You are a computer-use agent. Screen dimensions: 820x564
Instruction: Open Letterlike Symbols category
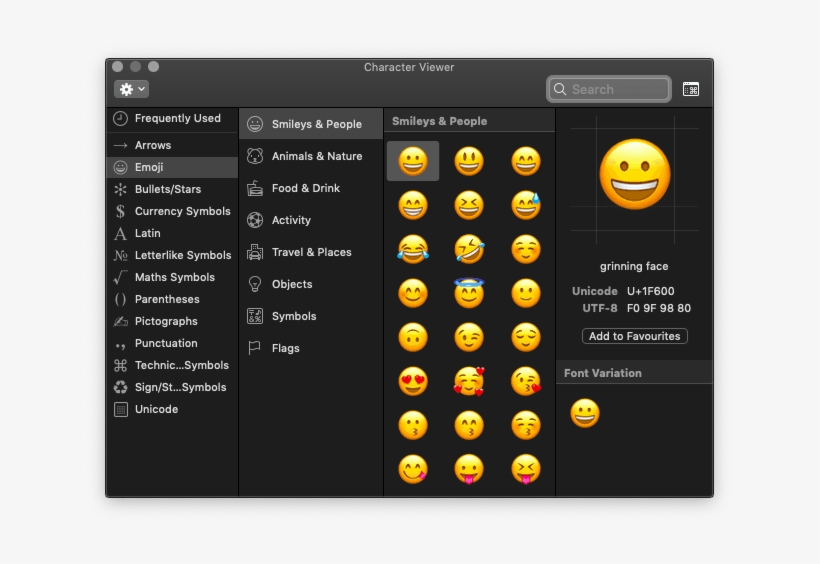(x=172, y=255)
